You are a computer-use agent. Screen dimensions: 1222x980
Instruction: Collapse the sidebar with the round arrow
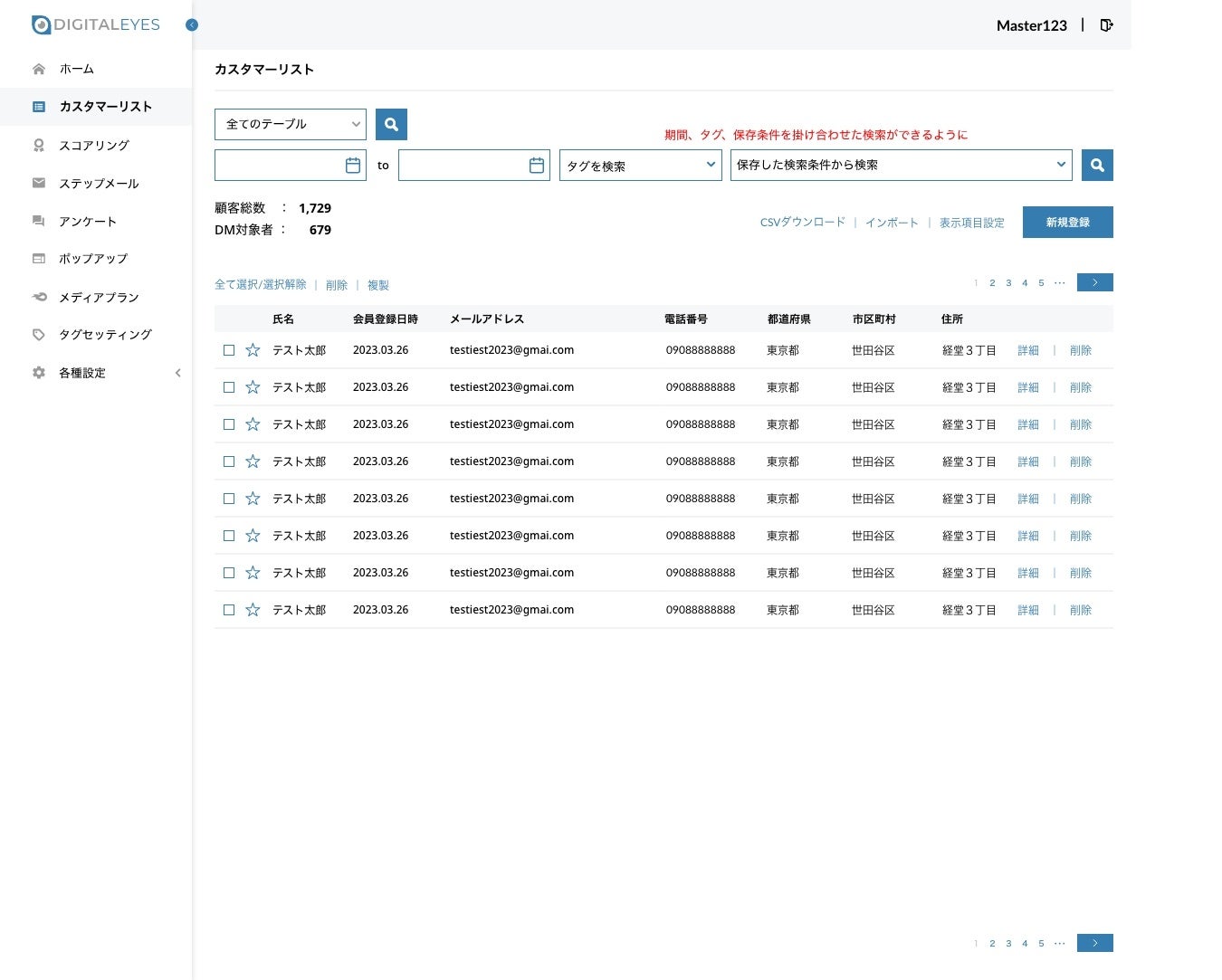192,25
